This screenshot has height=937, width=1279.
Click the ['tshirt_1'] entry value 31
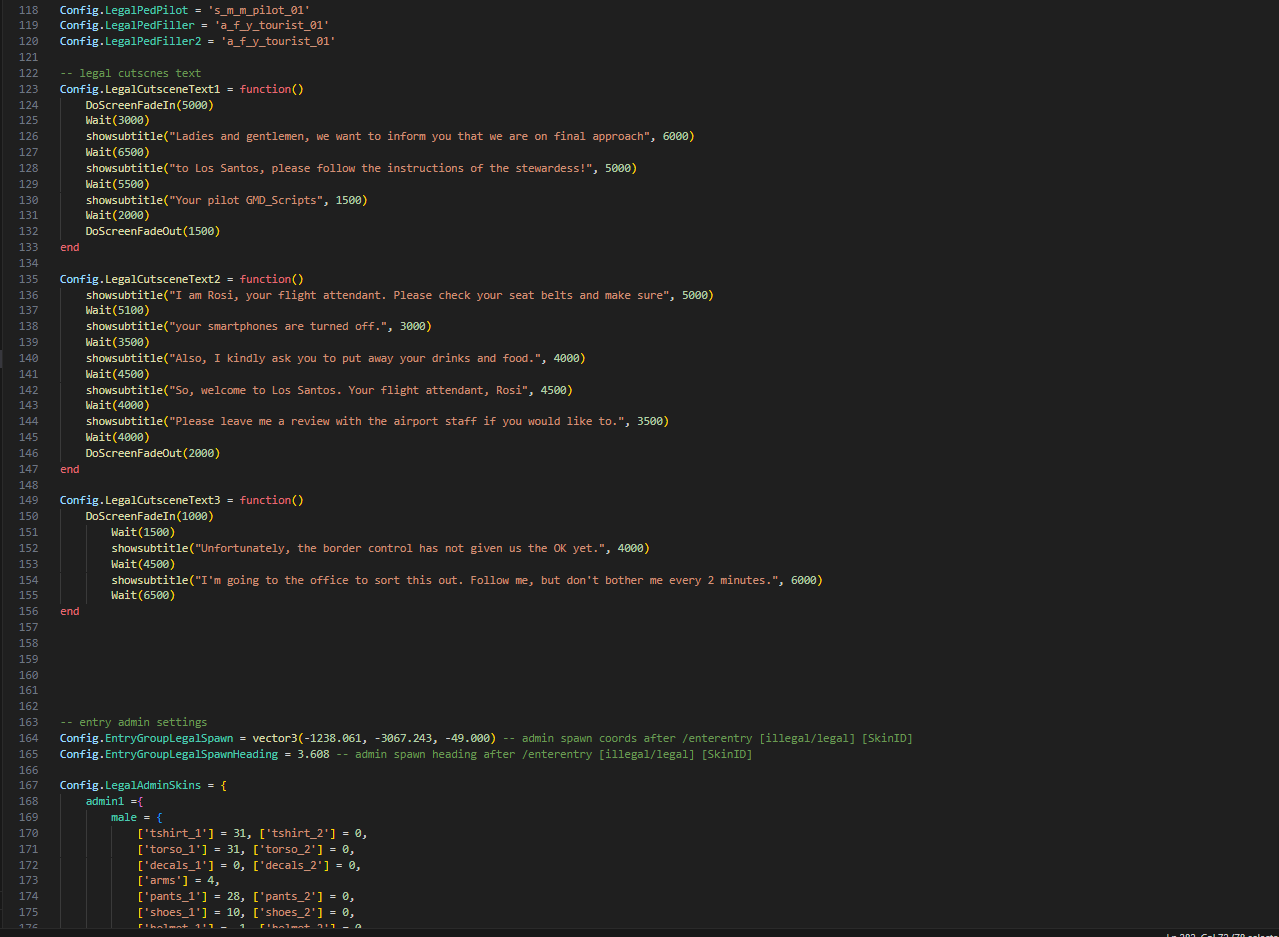pyautogui.click(x=239, y=832)
